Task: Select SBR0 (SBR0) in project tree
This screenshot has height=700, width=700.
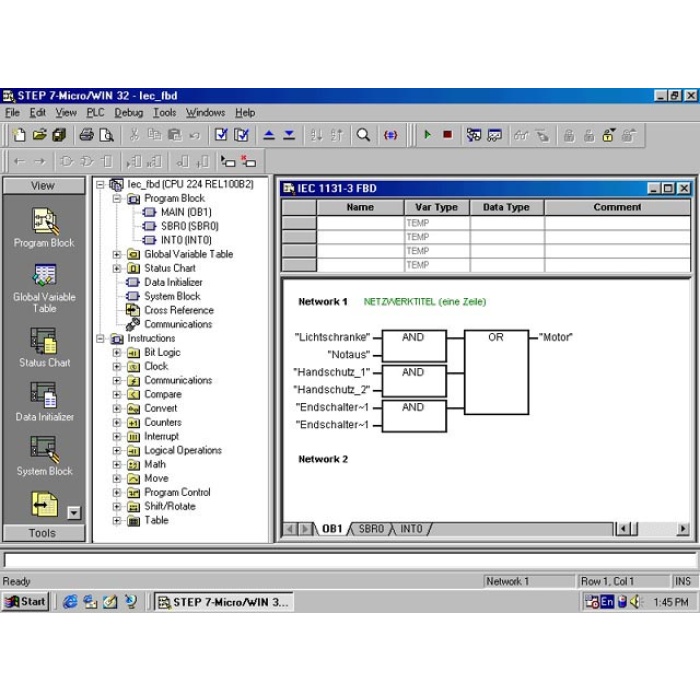Action: click(190, 226)
